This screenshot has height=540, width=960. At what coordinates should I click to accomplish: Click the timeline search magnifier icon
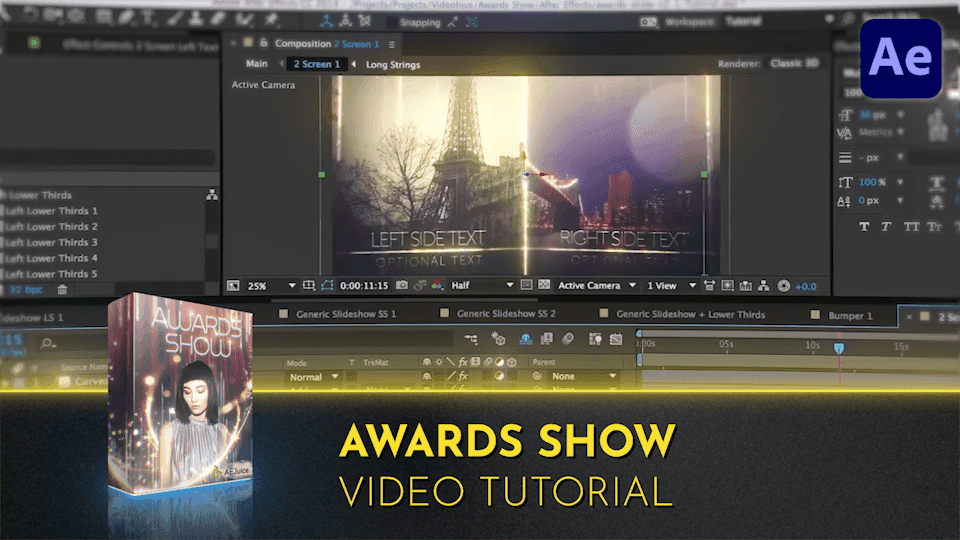point(47,343)
